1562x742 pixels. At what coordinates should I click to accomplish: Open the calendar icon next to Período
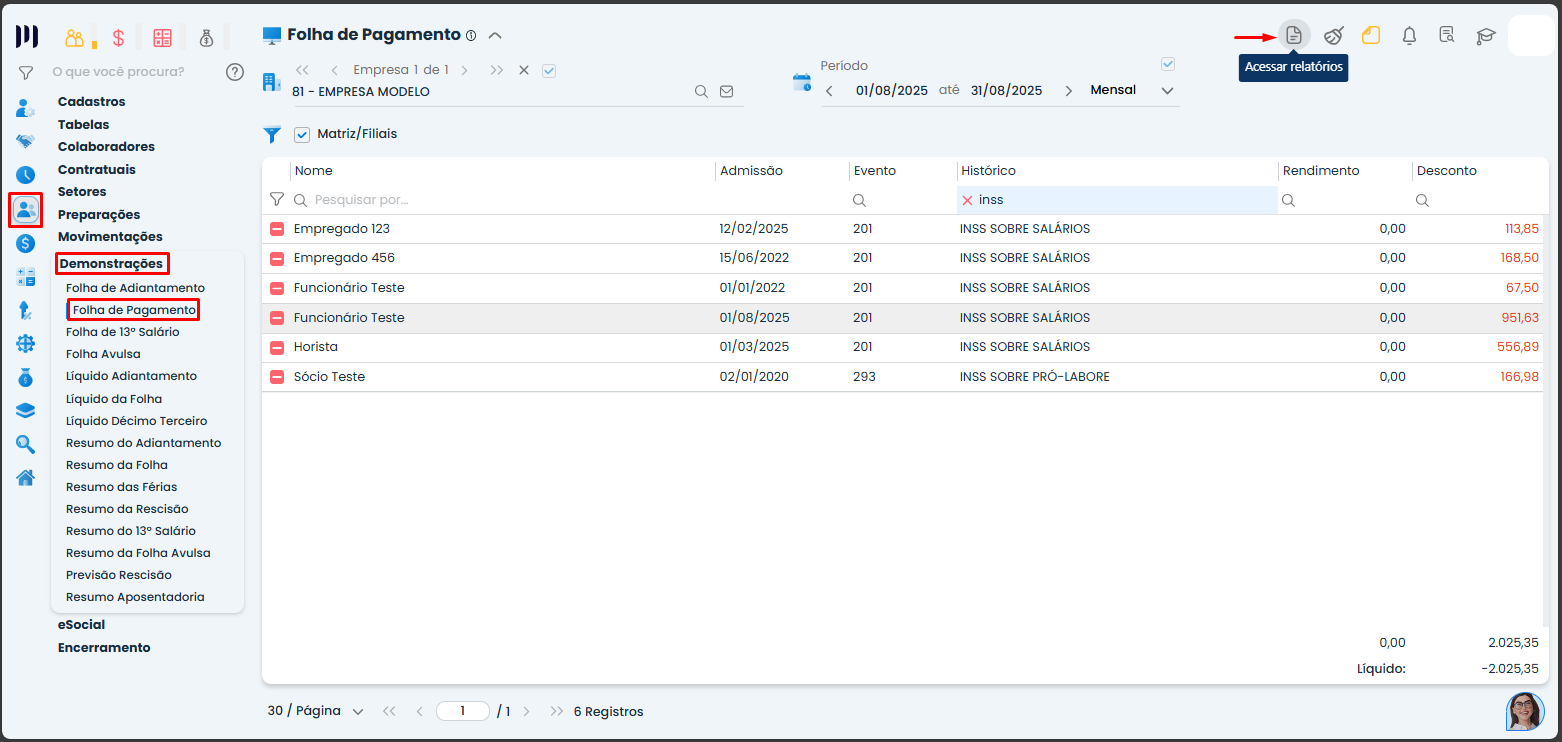pos(802,83)
